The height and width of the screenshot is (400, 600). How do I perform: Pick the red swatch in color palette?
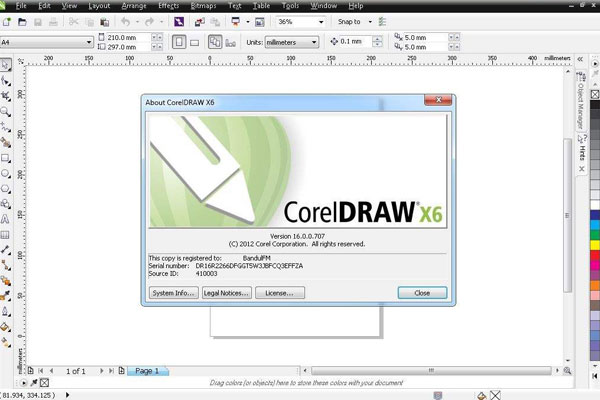tap(595, 255)
